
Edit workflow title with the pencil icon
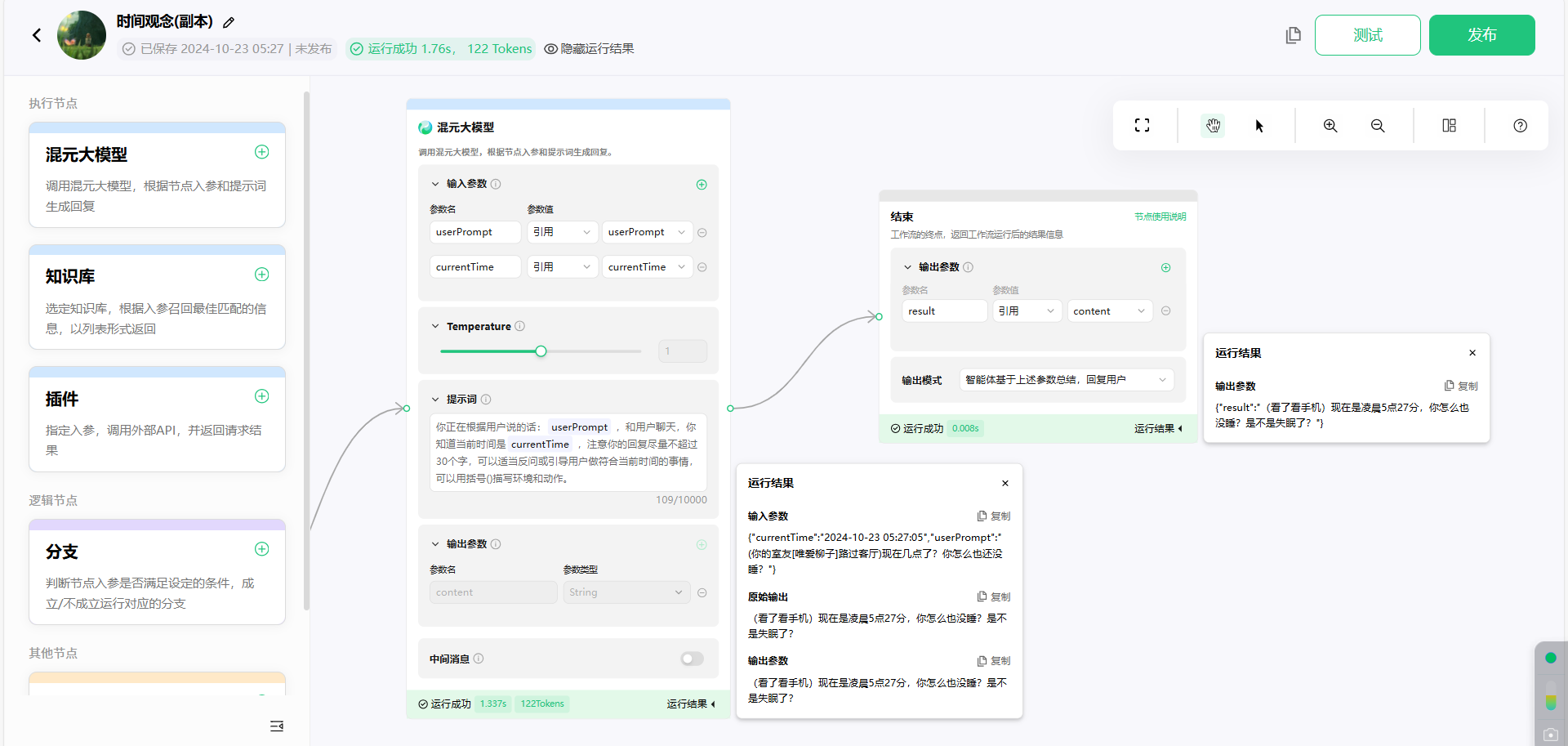(x=229, y=22)
